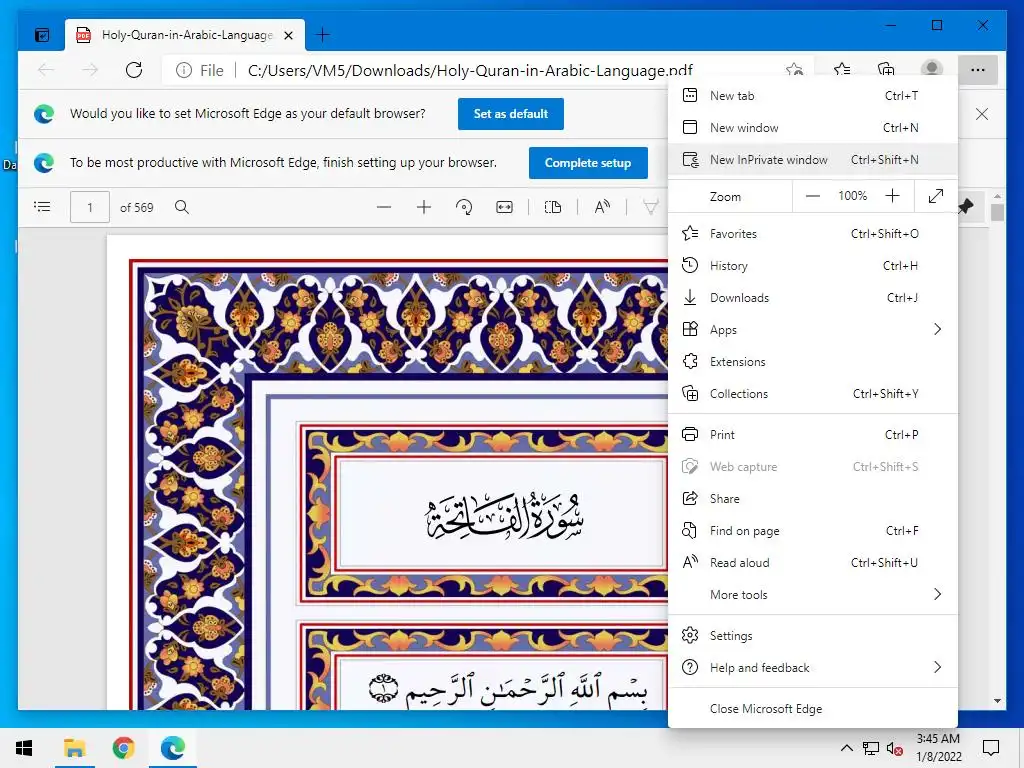The width and height of the screenshot is (1024, 768).
Task: Start Read aloud from the PDF toolbar
Action: point(602,207)
